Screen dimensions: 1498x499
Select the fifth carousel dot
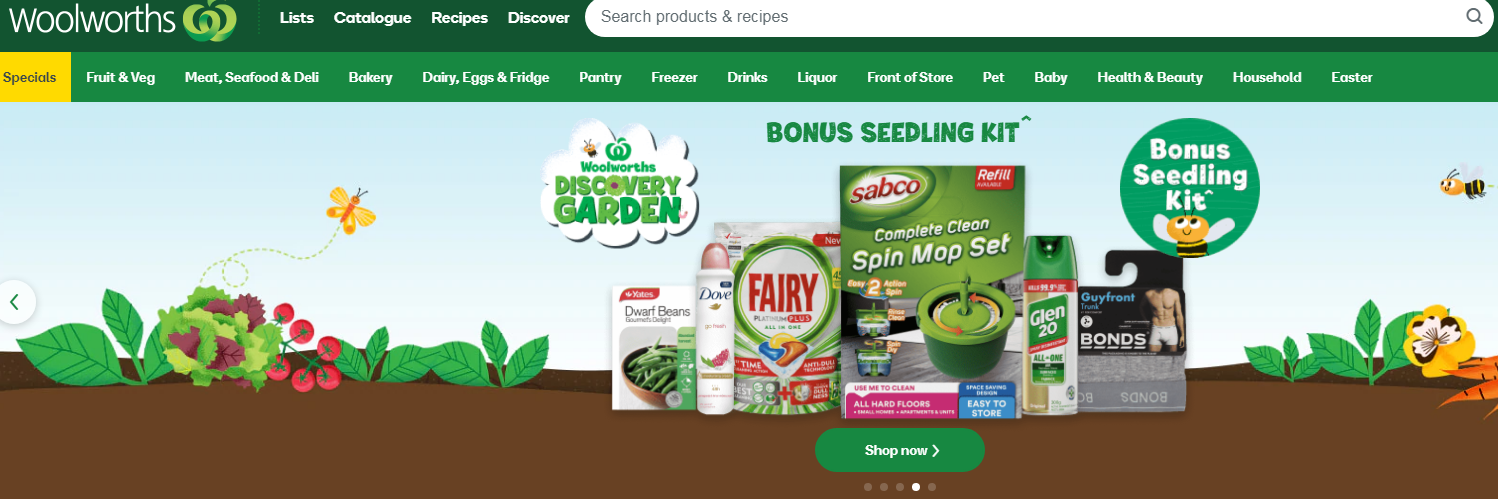[x=932, y=487]
